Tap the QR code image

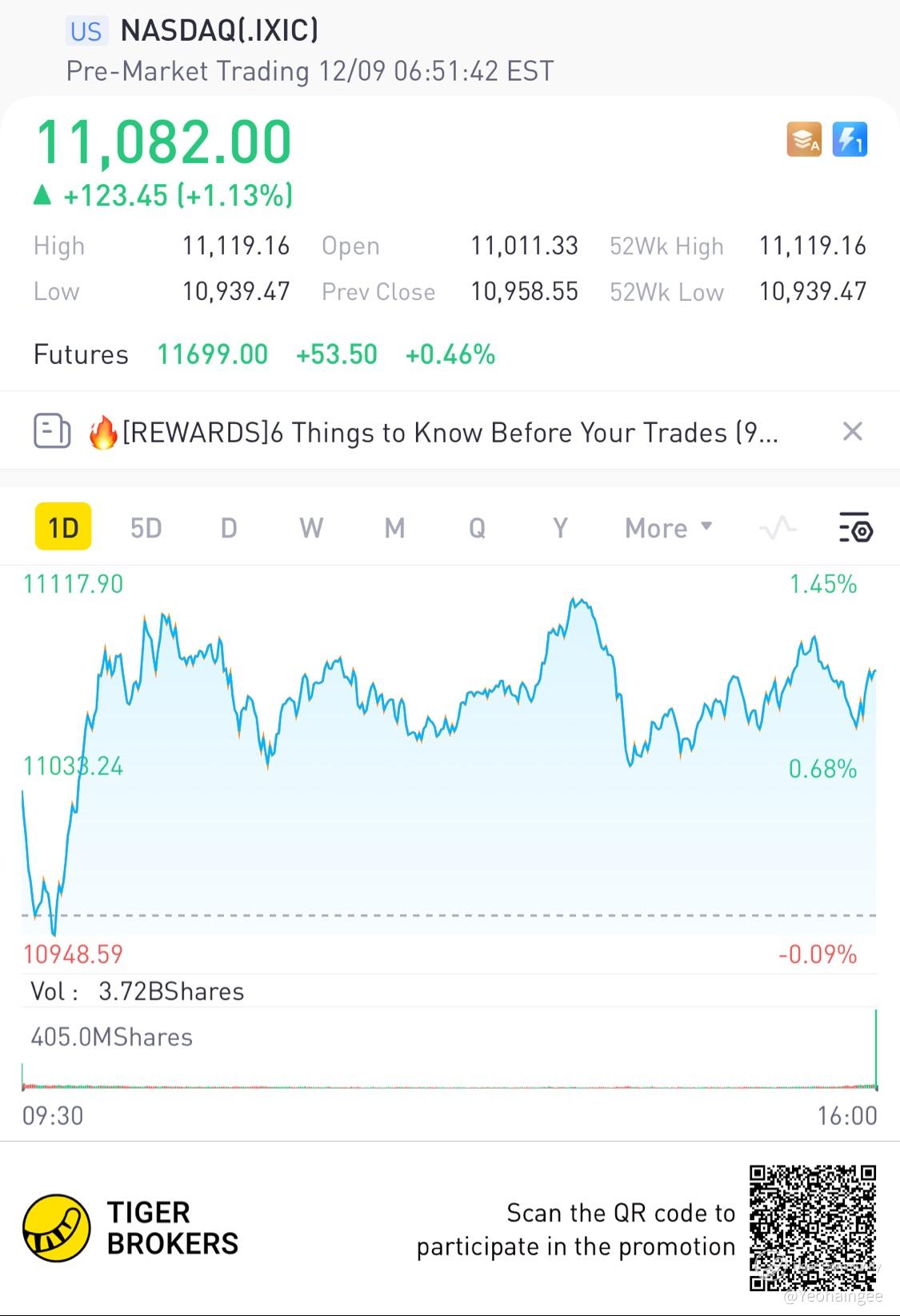coord(813,1228)
